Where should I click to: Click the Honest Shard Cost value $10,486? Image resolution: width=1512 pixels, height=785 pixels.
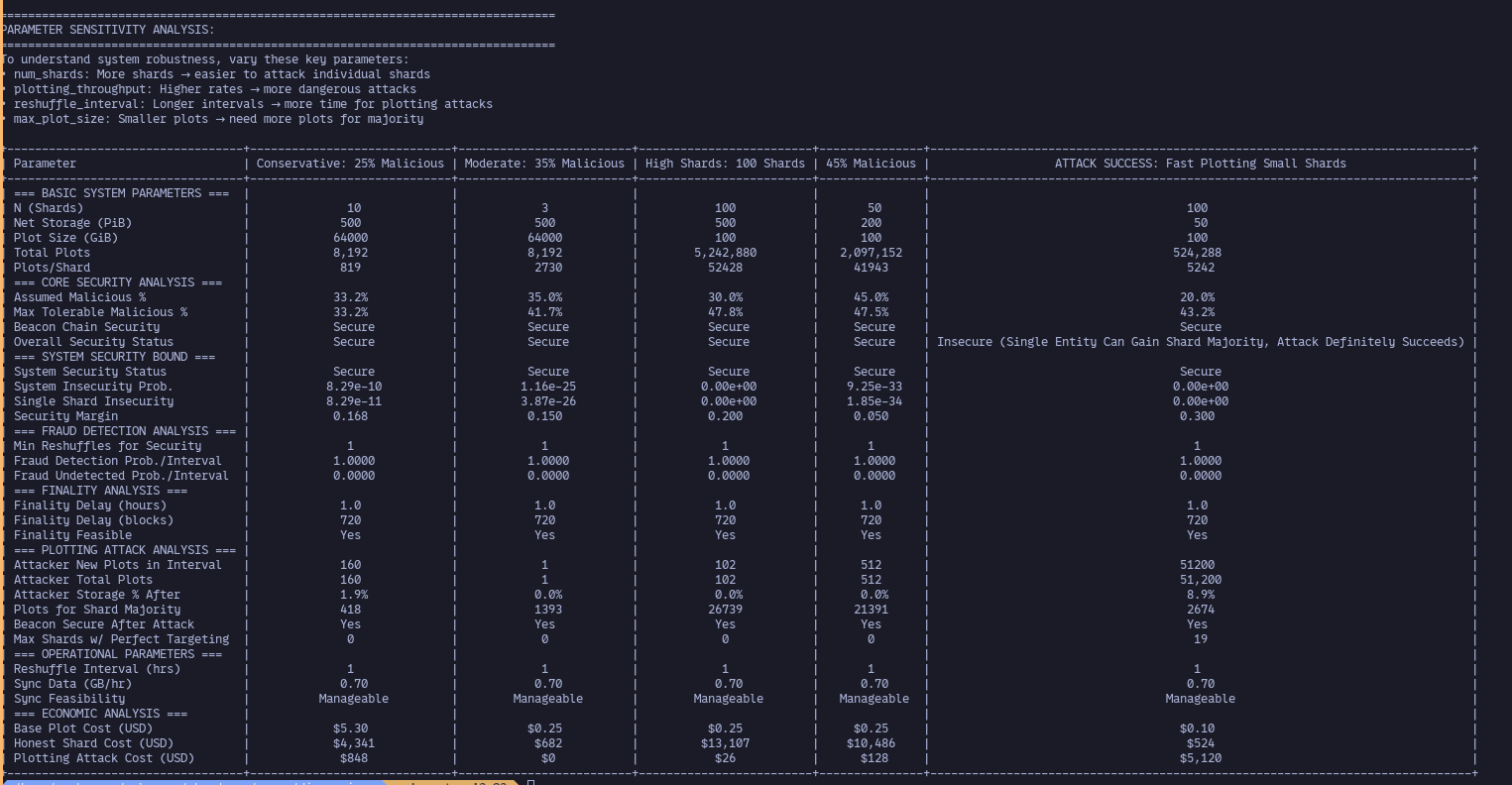(x=871, y=743)
